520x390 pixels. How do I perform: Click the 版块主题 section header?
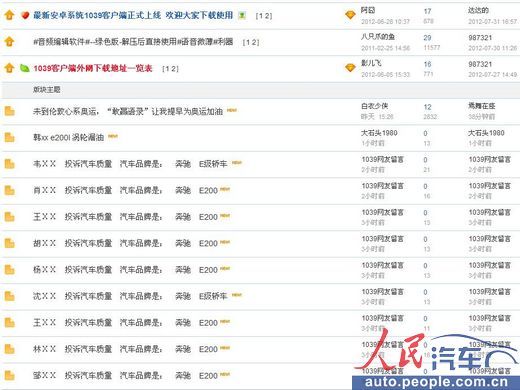[x=46, y=89]
